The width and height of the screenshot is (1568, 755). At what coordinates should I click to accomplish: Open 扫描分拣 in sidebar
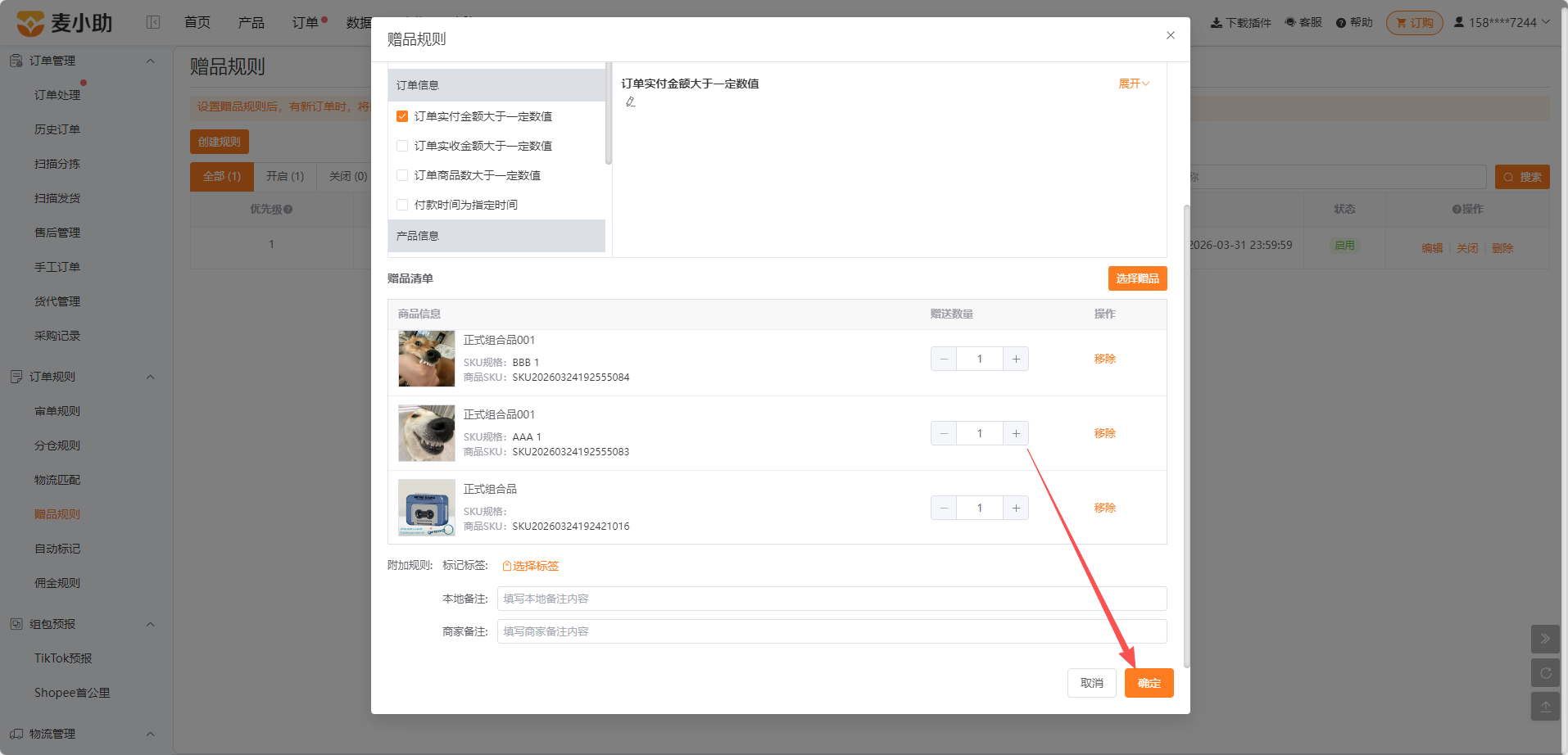point(57,164)
